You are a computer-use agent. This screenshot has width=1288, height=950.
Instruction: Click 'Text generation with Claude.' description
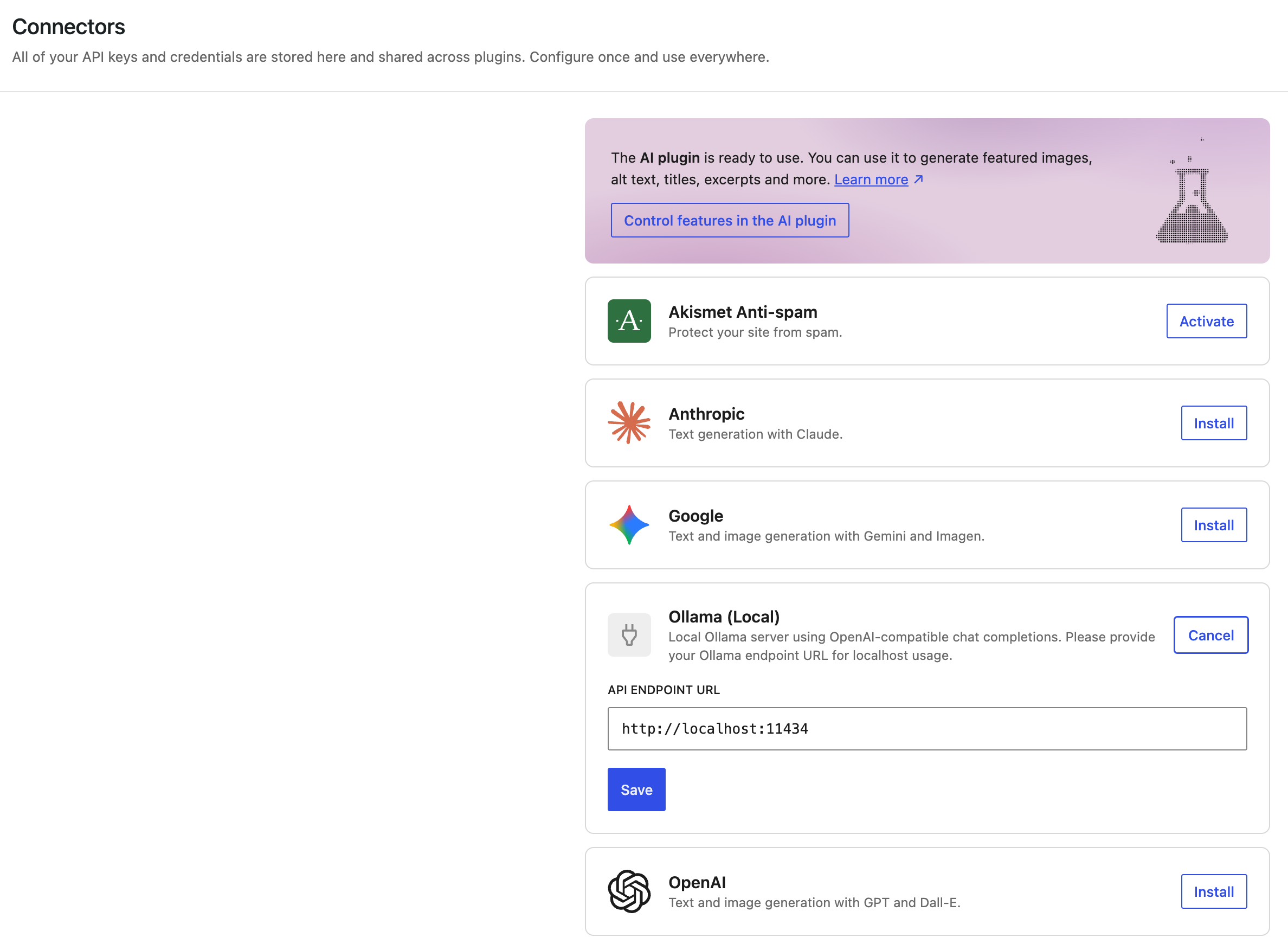point(755,434)
